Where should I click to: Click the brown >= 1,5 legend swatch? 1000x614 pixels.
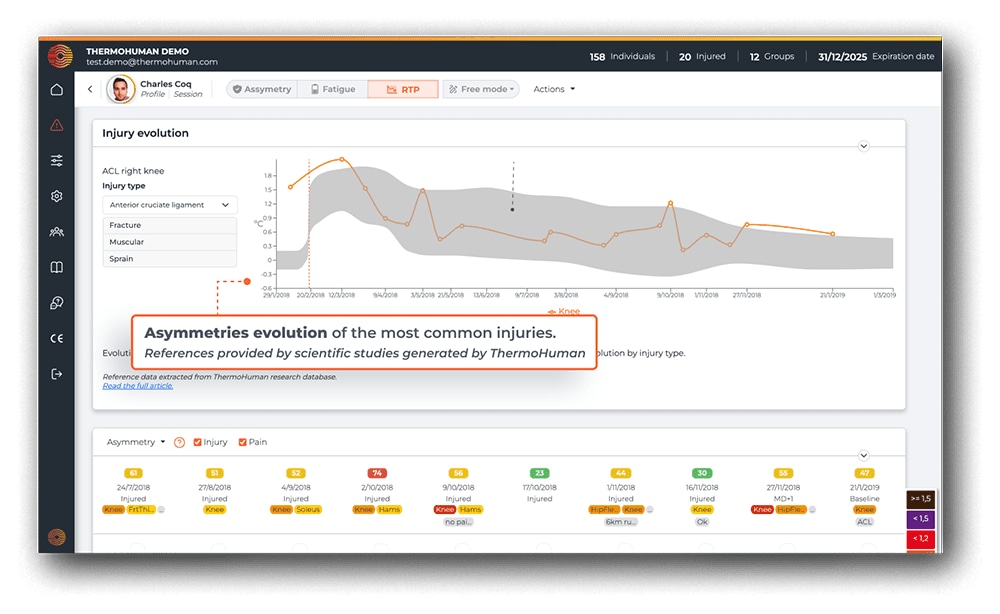tap(921, 499)
